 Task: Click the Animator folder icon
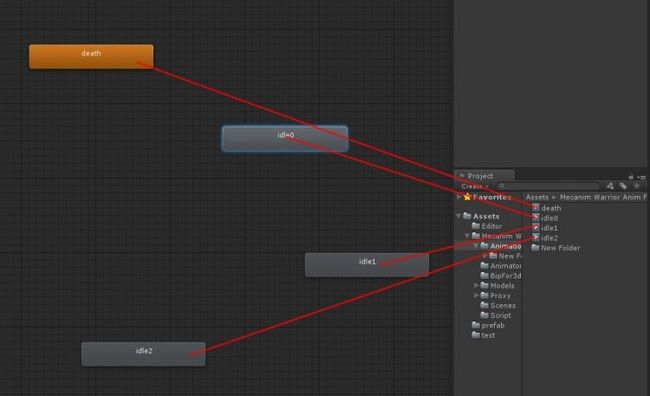[484, 265]
